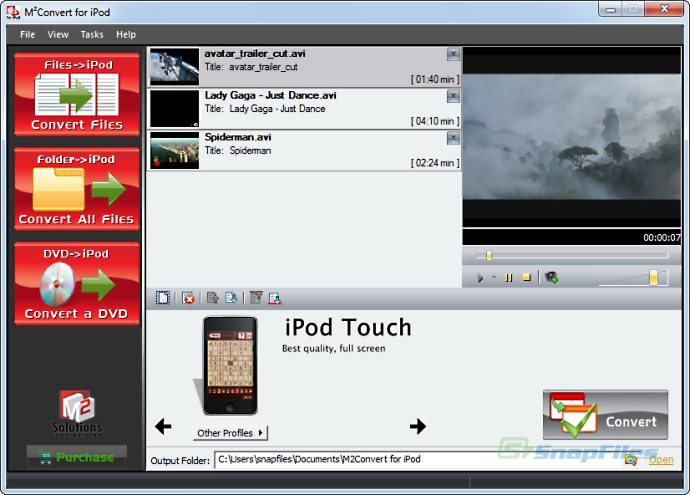Click the M2Convert app icon in title bar
This screenshot has width=690, height=495.
point(13,12)
